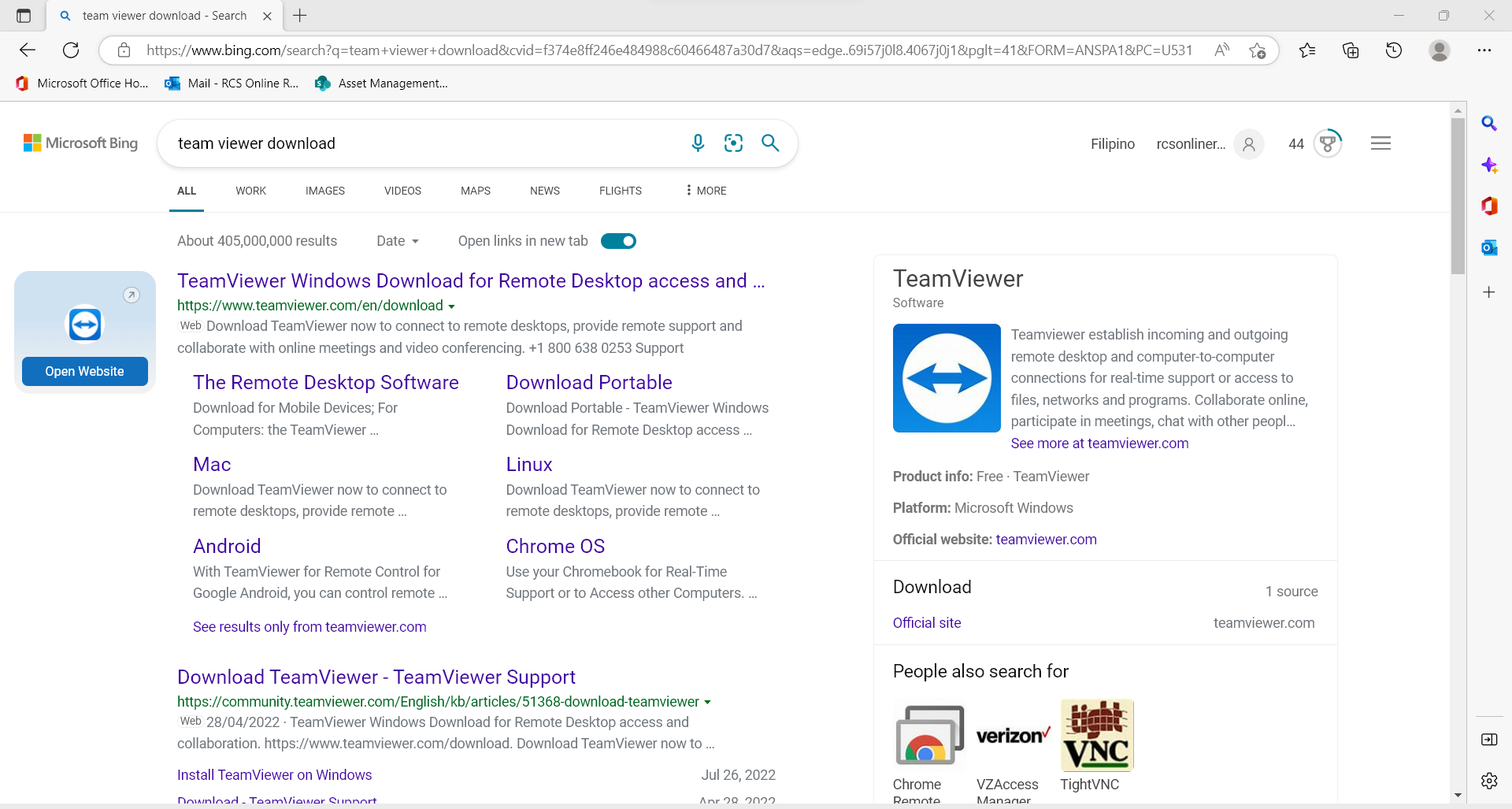Open the Android sublink

click(227, 546)
